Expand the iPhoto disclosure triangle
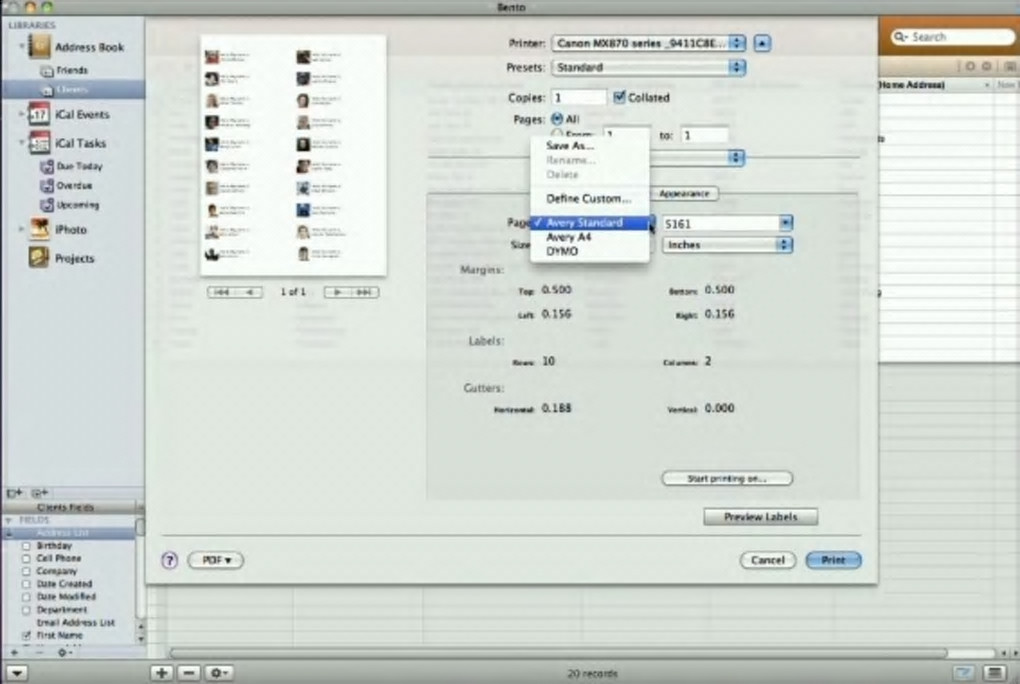This screenshot has width=1020, height=684. pyautogui.click(x=21, y=229)
